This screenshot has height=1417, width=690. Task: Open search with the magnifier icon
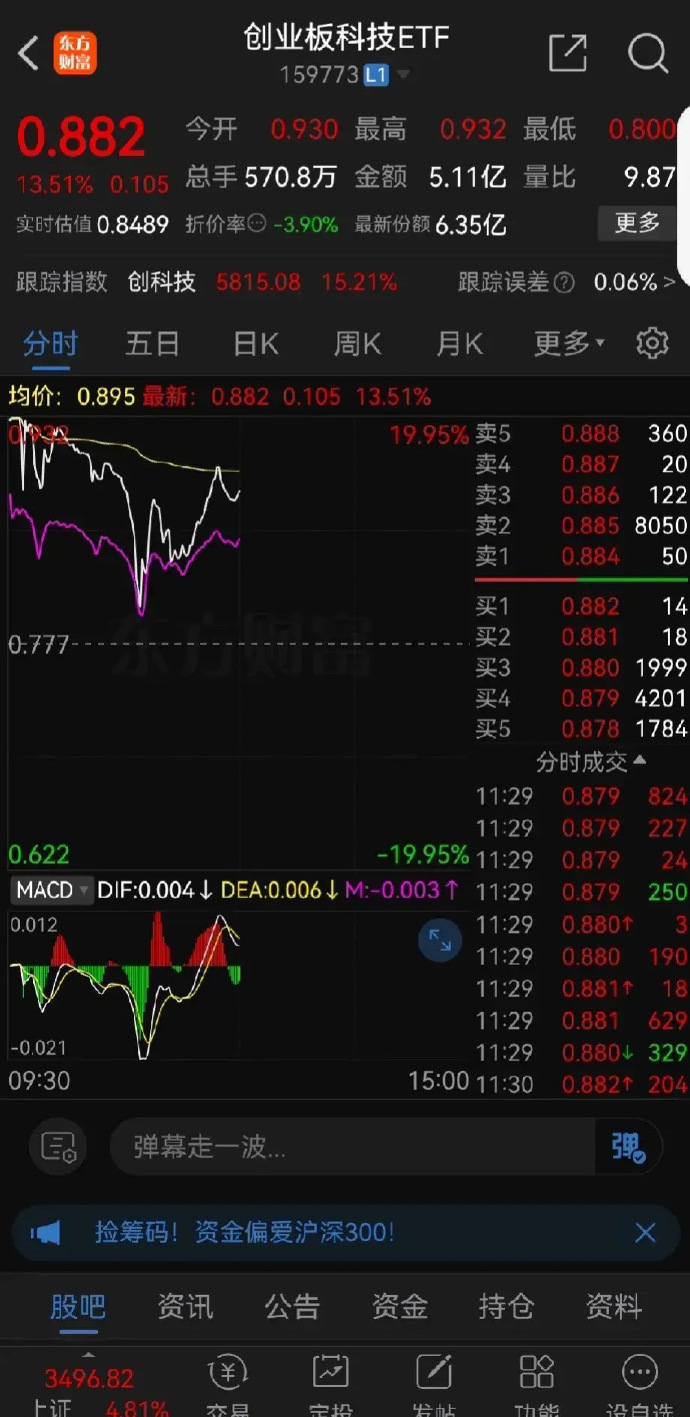point(647,53)
